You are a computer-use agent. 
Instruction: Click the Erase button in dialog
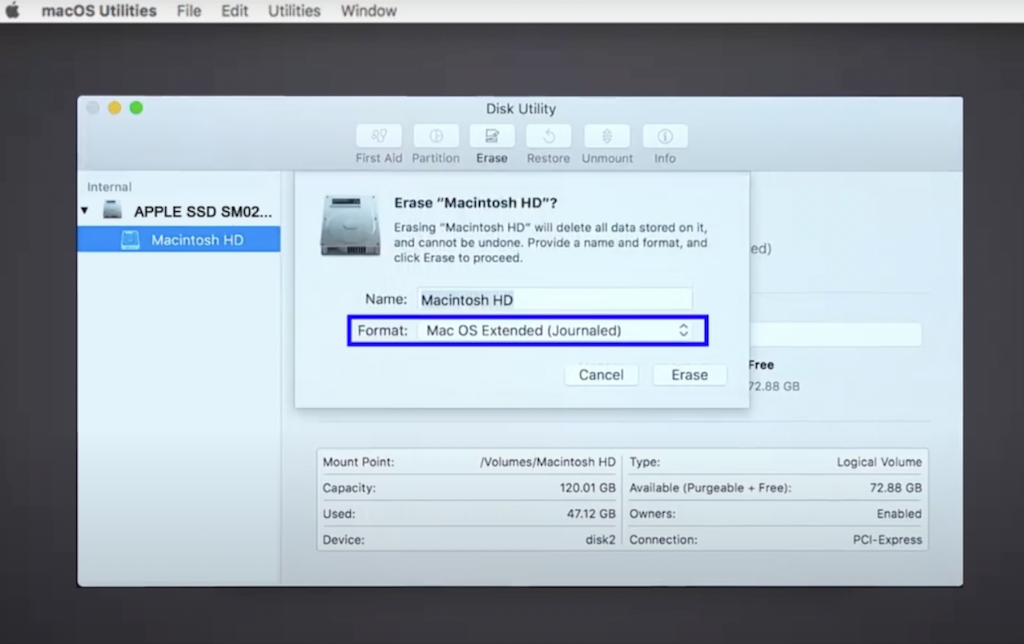pyautogui.click(x=690, y=375)
